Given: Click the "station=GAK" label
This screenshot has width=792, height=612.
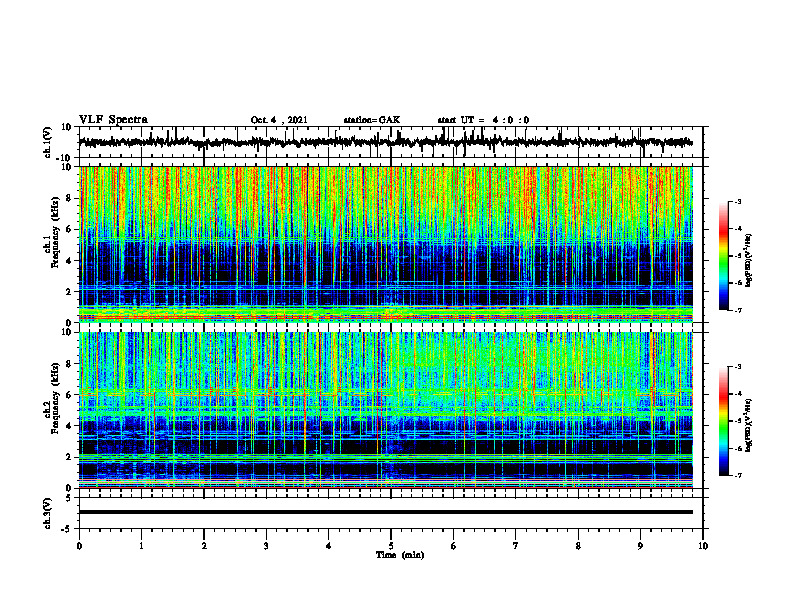Looking at the screenshot, I should 372,120.
